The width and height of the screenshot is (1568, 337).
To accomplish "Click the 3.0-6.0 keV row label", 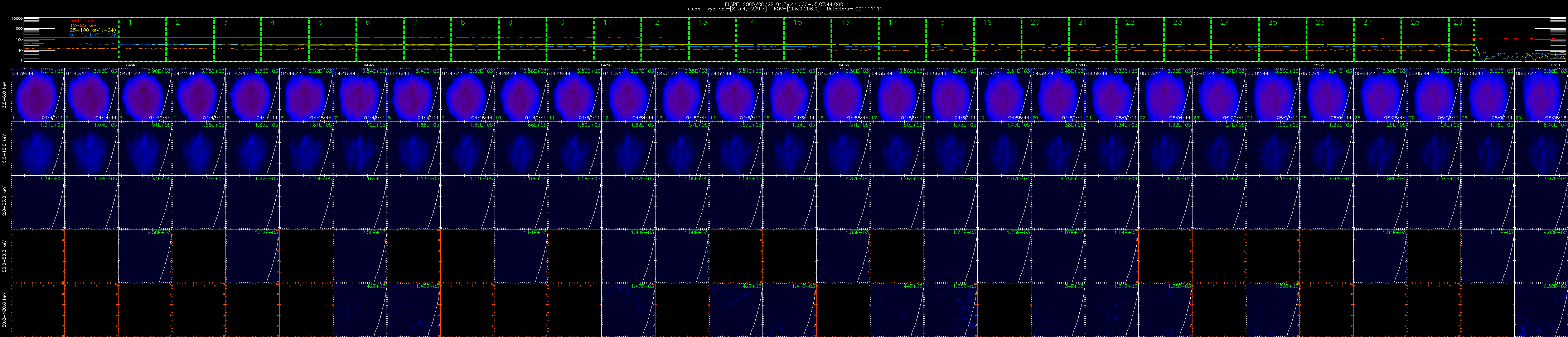I will (x=5, y=95).
